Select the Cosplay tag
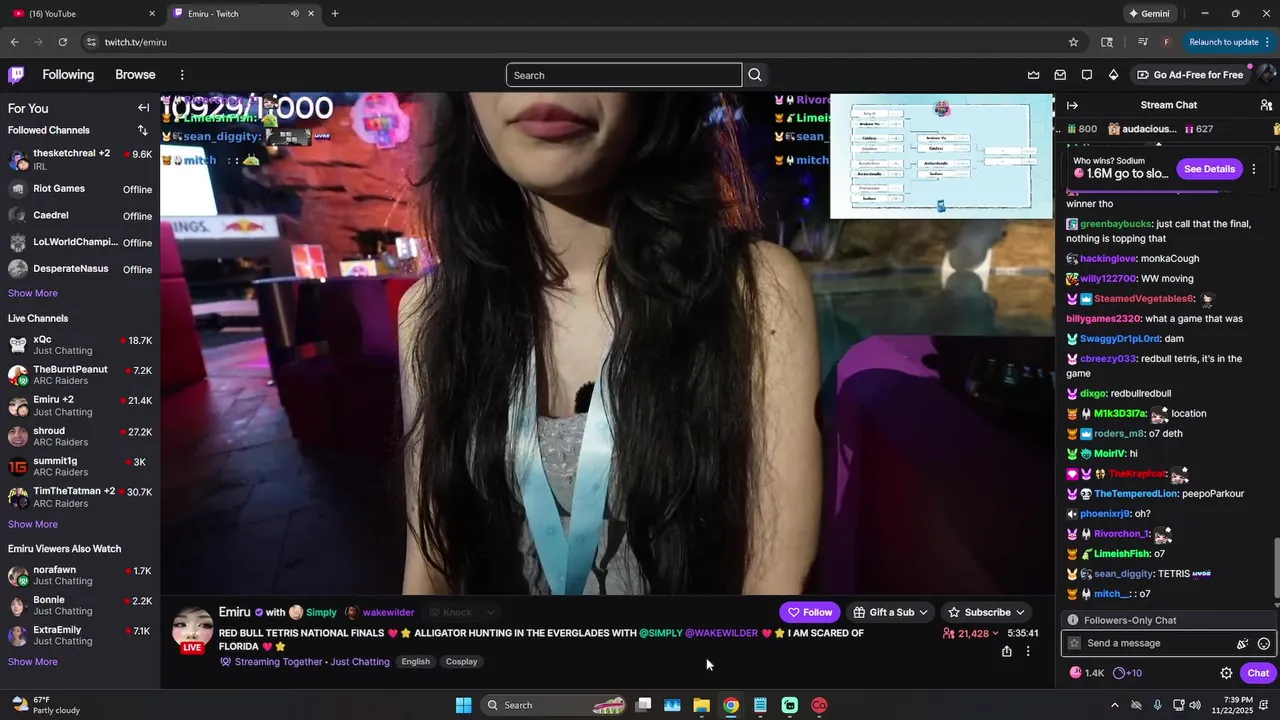The height and width of the screenshot is (720, 1280). pyautogui.click(x=461, y=662)
